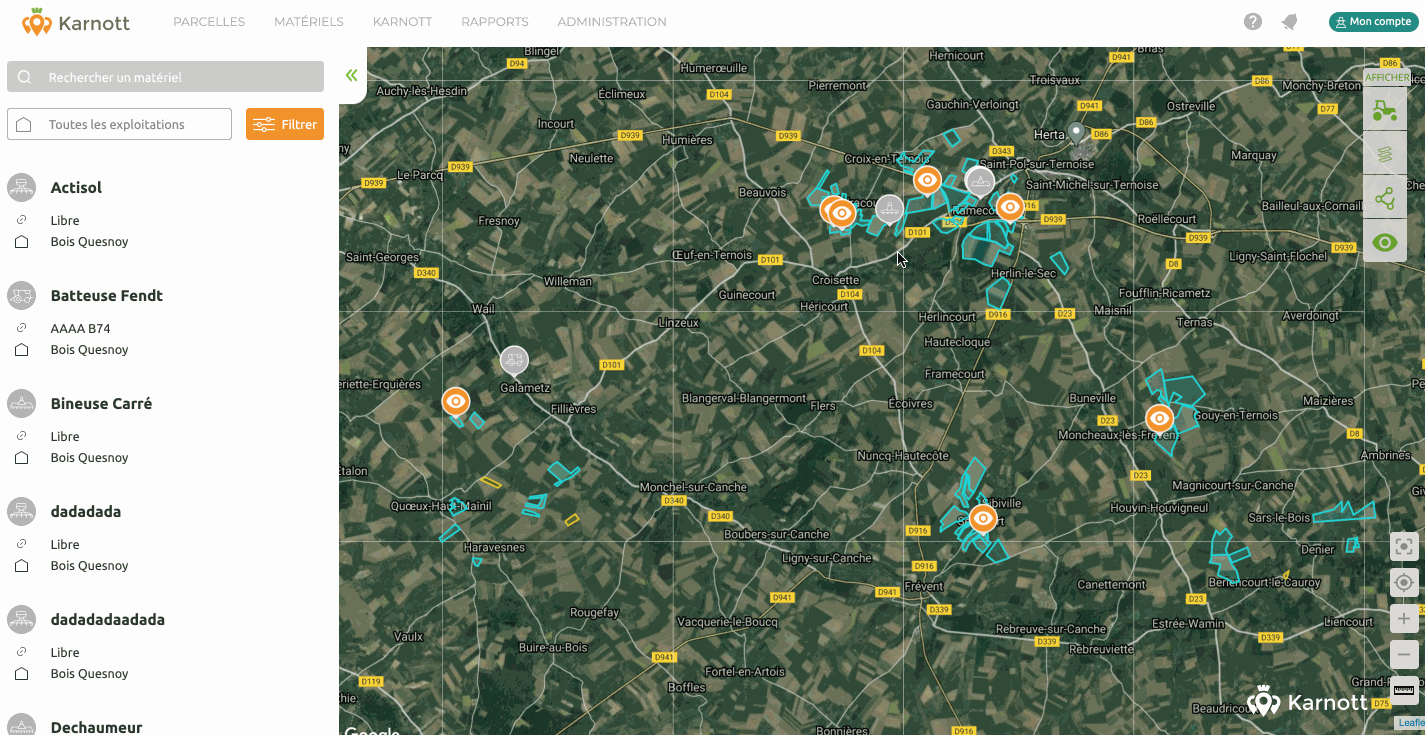
Task: Click the orange eye marker near Moncheaux-lès-Frévent
Action: pyautogui.click(x=1159, y=418)
